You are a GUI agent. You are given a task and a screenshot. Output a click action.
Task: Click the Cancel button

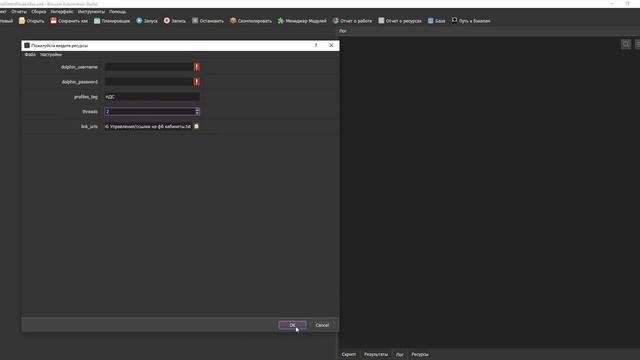322,325
